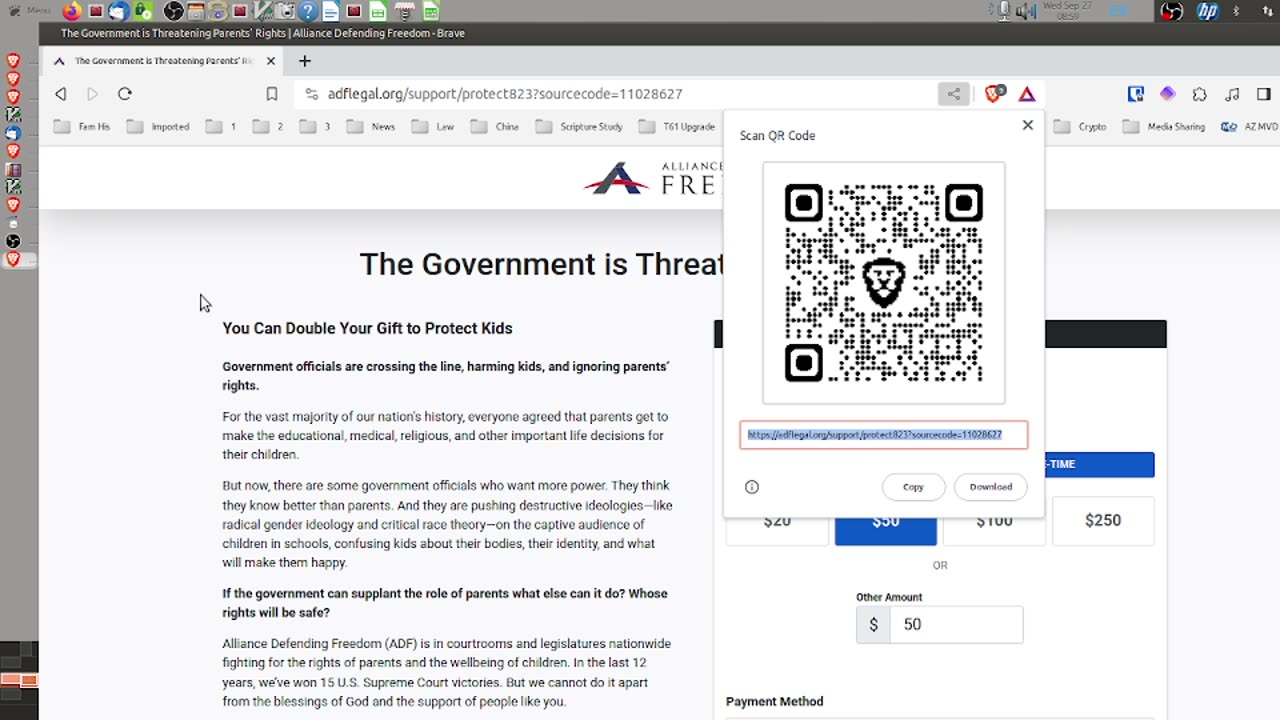Open the Crypto bookmark folder
The image size is (1280, 720).
coord(1080,127)
